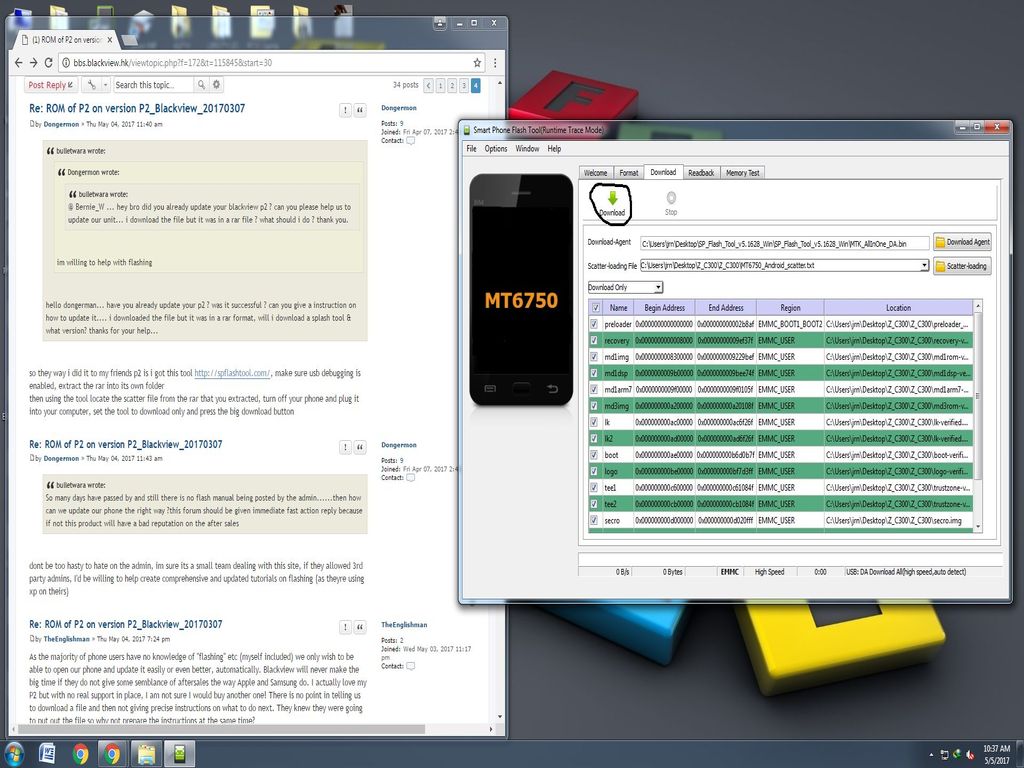Uncheck the md3img partition checkbox
This screenshot has height=768, width=1024.
click(x=594, y=406)
